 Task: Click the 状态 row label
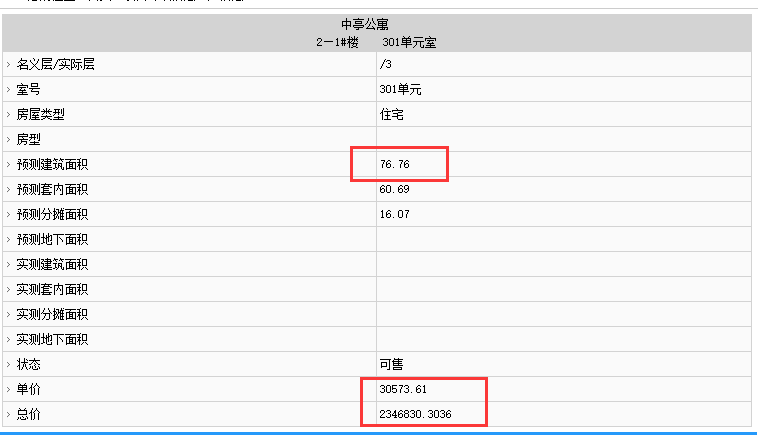(29, 364)
